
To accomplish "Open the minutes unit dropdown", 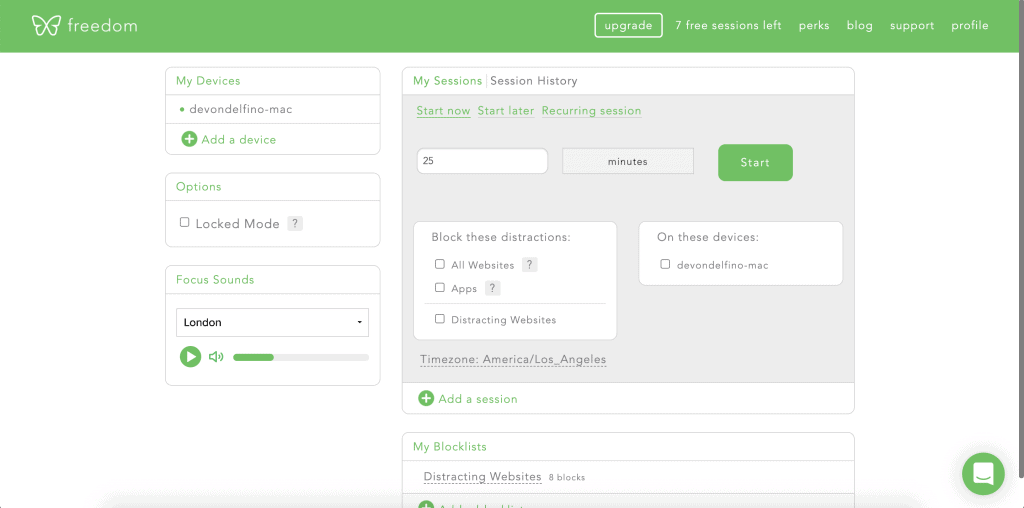I will (x=628, y=161).
